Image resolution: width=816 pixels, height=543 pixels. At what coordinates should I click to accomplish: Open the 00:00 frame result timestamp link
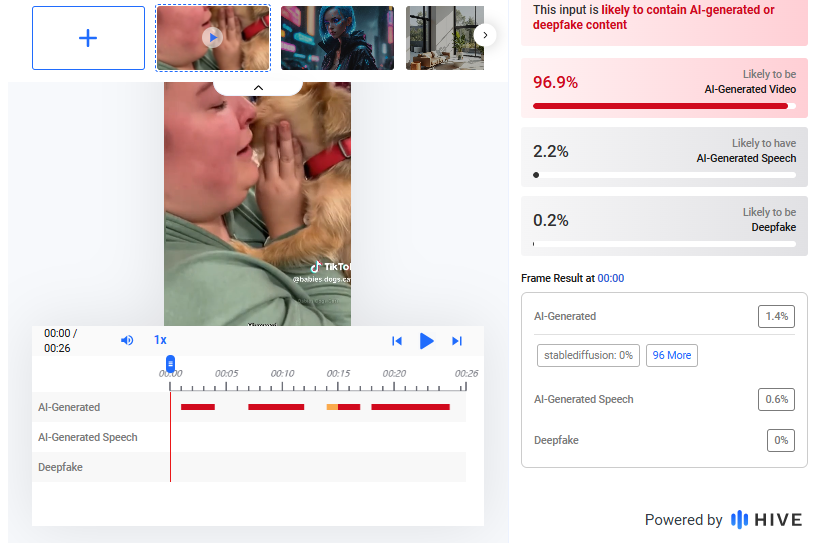(x=610, y=278)
